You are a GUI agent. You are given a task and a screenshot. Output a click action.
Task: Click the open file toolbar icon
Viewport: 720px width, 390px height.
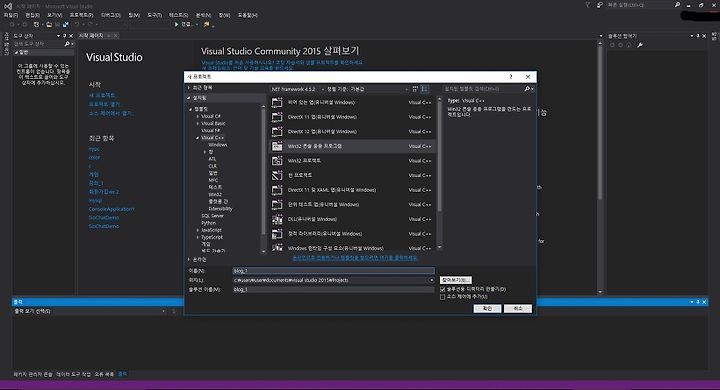[49, 24]
